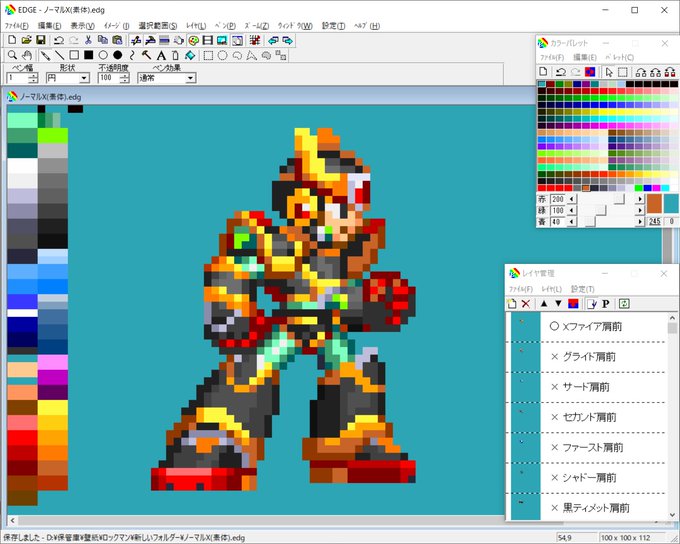Open the ペン効果 pen effect dropdown
The width and height of the screenshot is (680, 544).
pos(190,78)
